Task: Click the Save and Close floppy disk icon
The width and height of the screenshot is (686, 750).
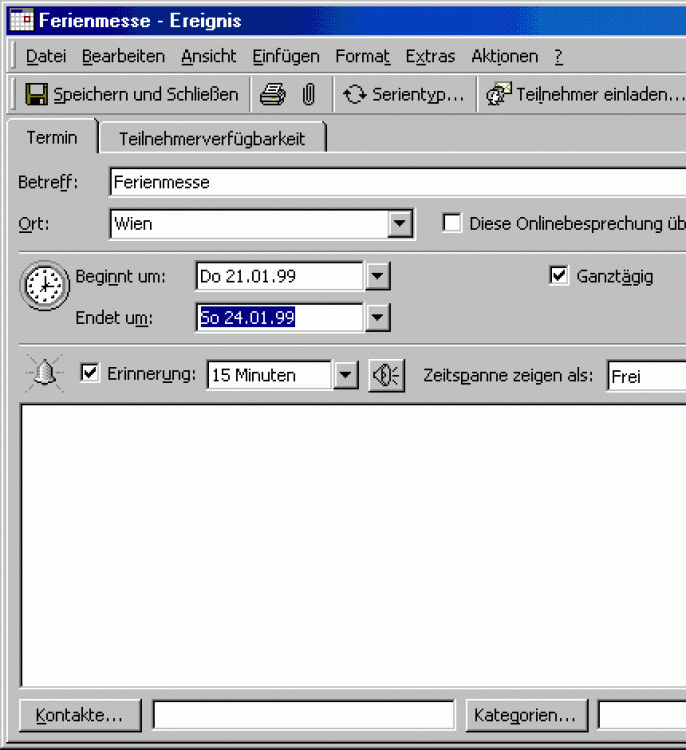Action: point(36,95)
